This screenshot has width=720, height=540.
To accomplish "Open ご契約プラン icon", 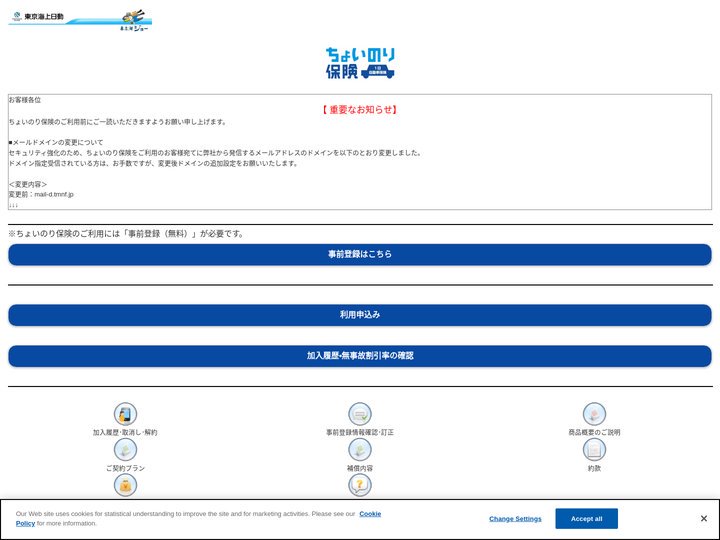I will 125,450.
